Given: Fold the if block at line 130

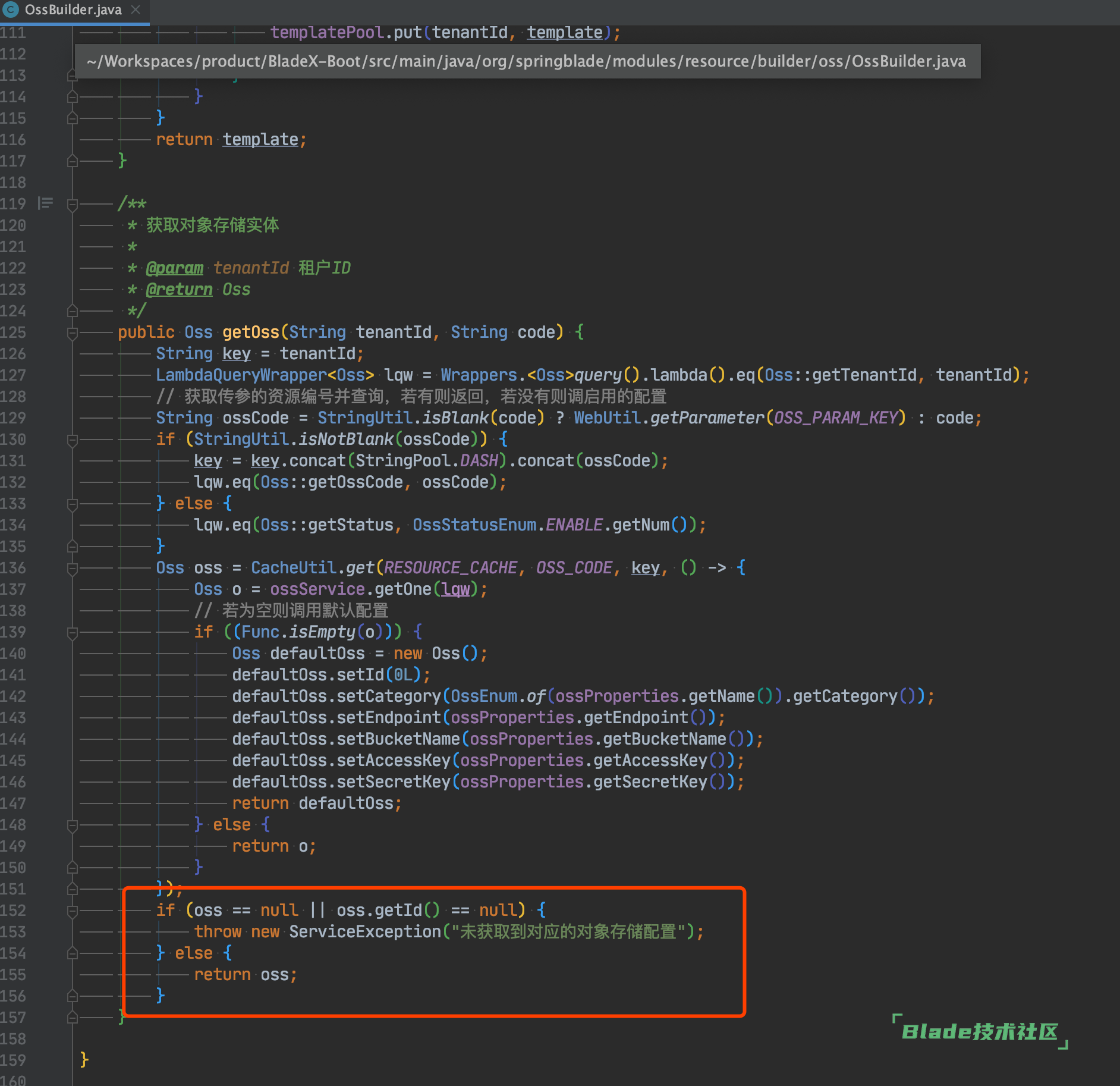Looking at the screenshot, I should 73,440.
